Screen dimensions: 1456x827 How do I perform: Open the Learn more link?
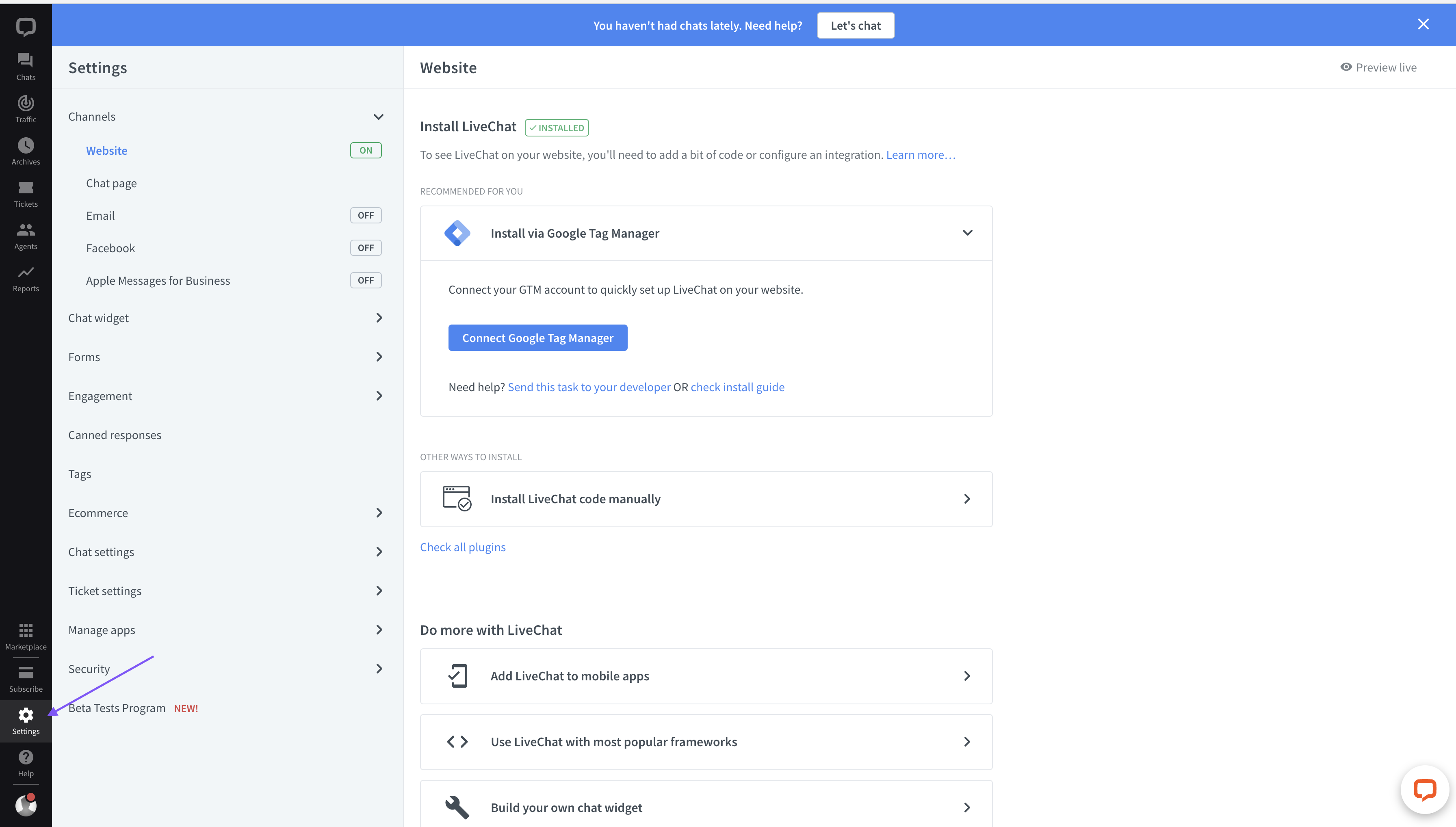[921, 154]
